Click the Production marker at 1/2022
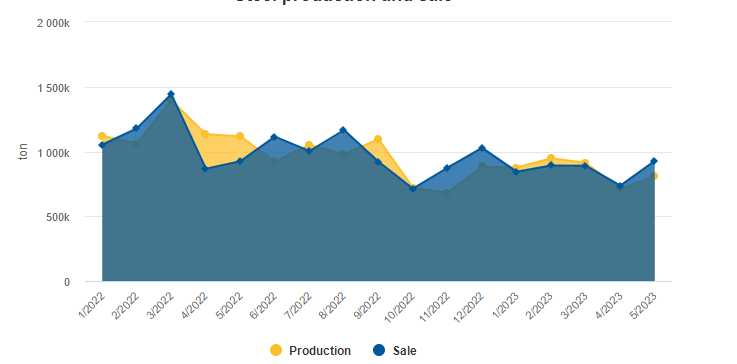 click(x=102, y=136)
